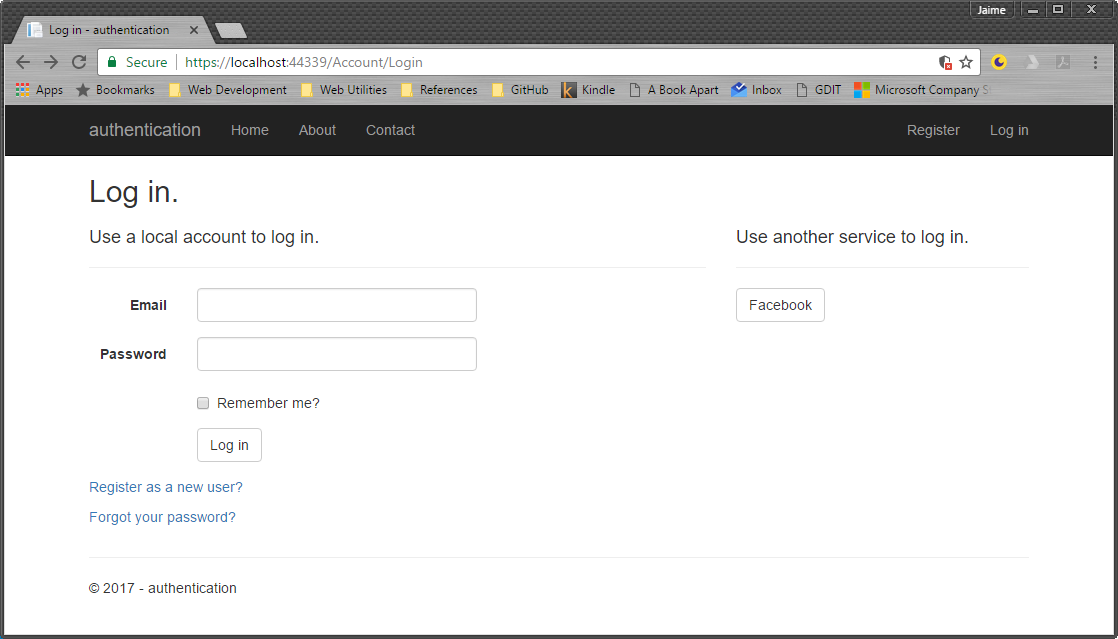
Task: Click inside the Email text field
Action: pos(337,305)
